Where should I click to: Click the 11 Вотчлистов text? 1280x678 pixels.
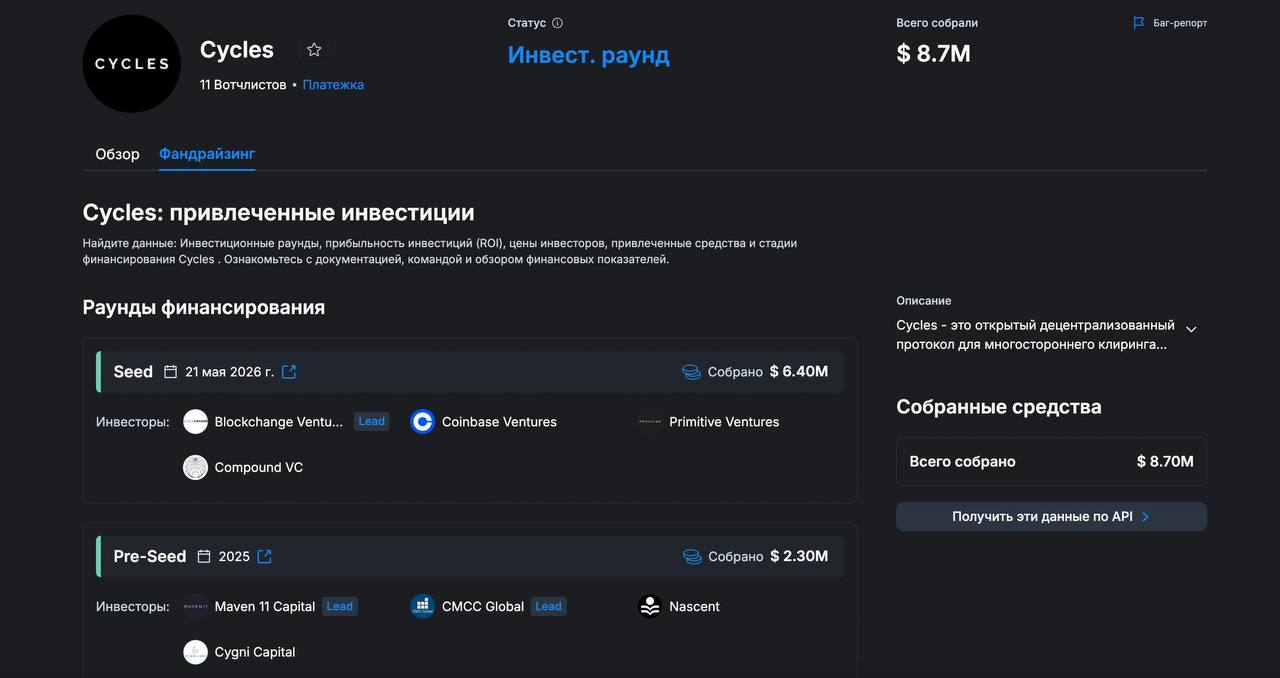(x=243, y=85)
